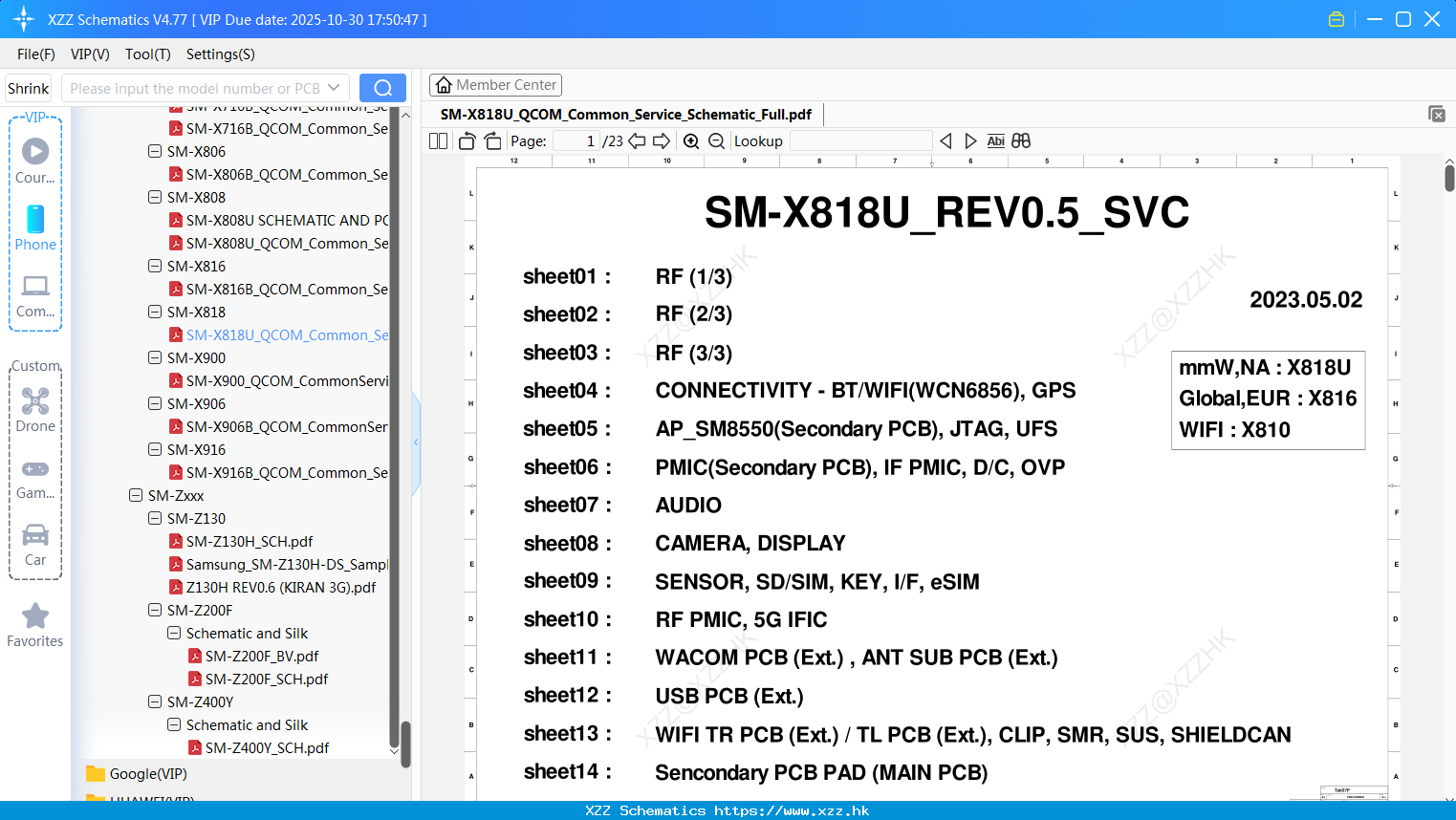This screenshot has height=820, width=1456.
Task: Click PDF viewer vertical scrollbar thumb
Action: click(x=1449, y=178)
